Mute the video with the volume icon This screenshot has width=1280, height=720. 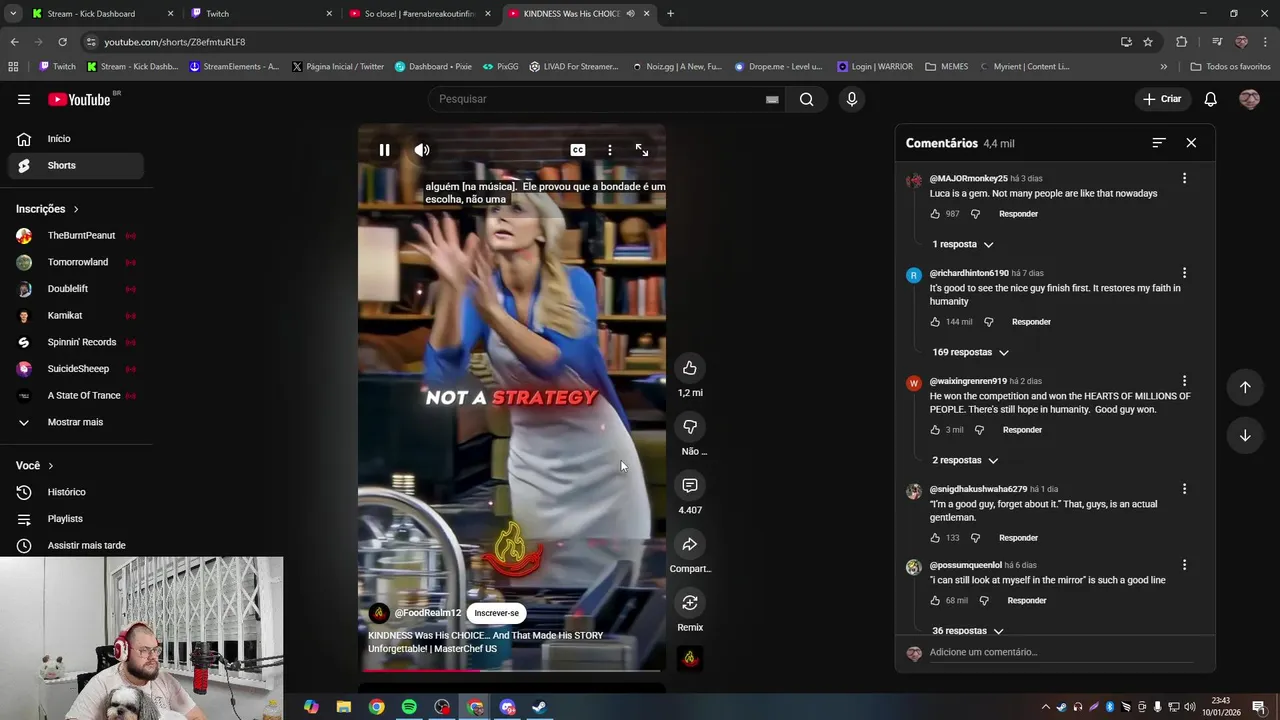point(422,150)
